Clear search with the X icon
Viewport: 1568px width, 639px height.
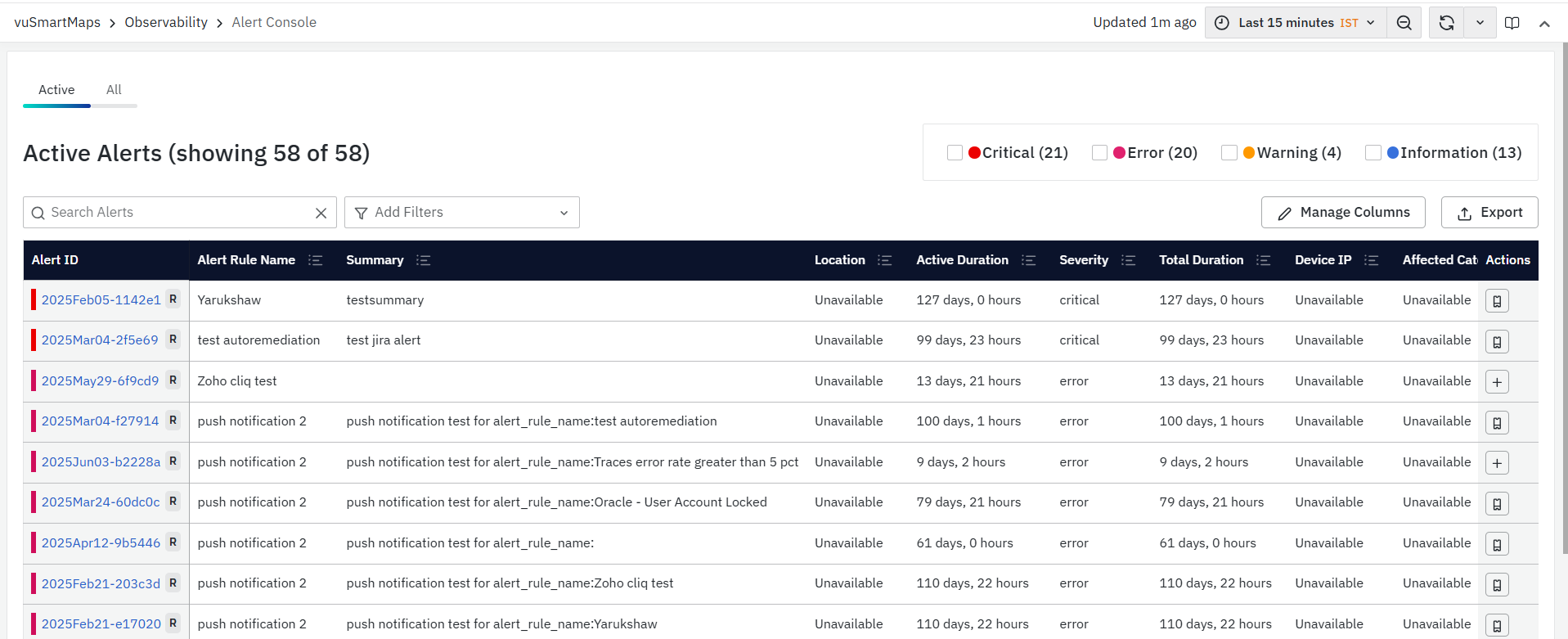[321, 213]
